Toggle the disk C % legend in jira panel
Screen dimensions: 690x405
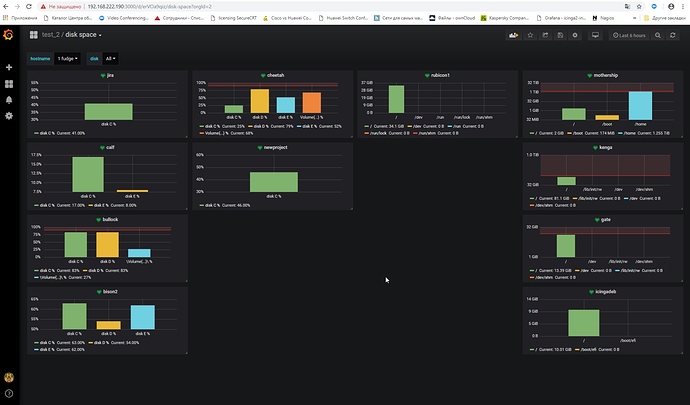click(51, 132)
